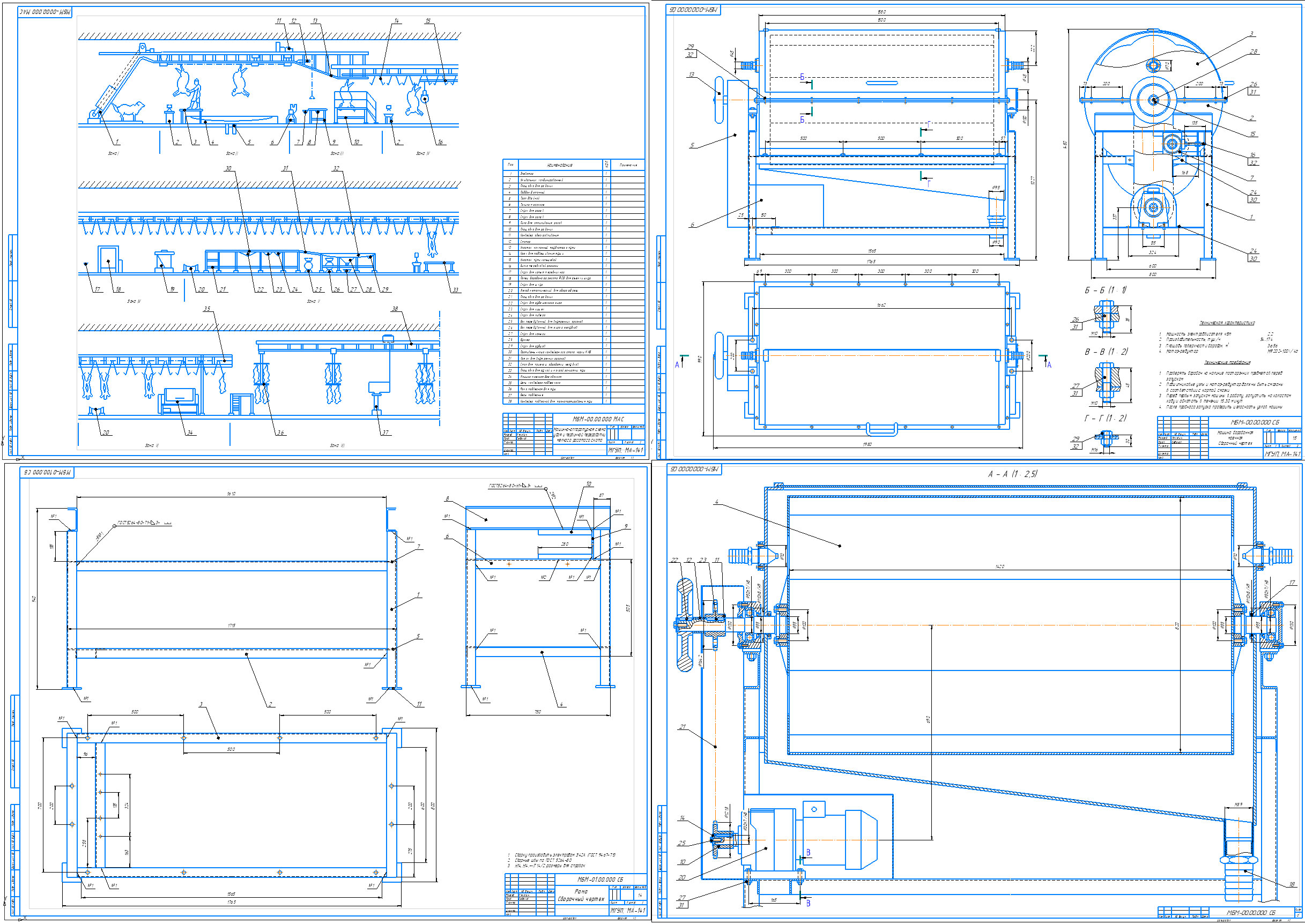Select dimension 1545 under the front view
Viewport: 1305px width, 924px height.
pyautogui.click(x=872, y=250)
